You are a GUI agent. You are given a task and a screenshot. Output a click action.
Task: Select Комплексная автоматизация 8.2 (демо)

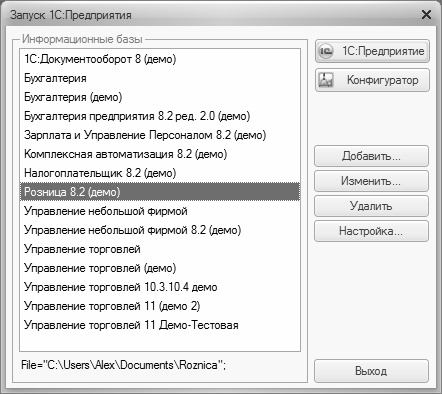[160, 154]
